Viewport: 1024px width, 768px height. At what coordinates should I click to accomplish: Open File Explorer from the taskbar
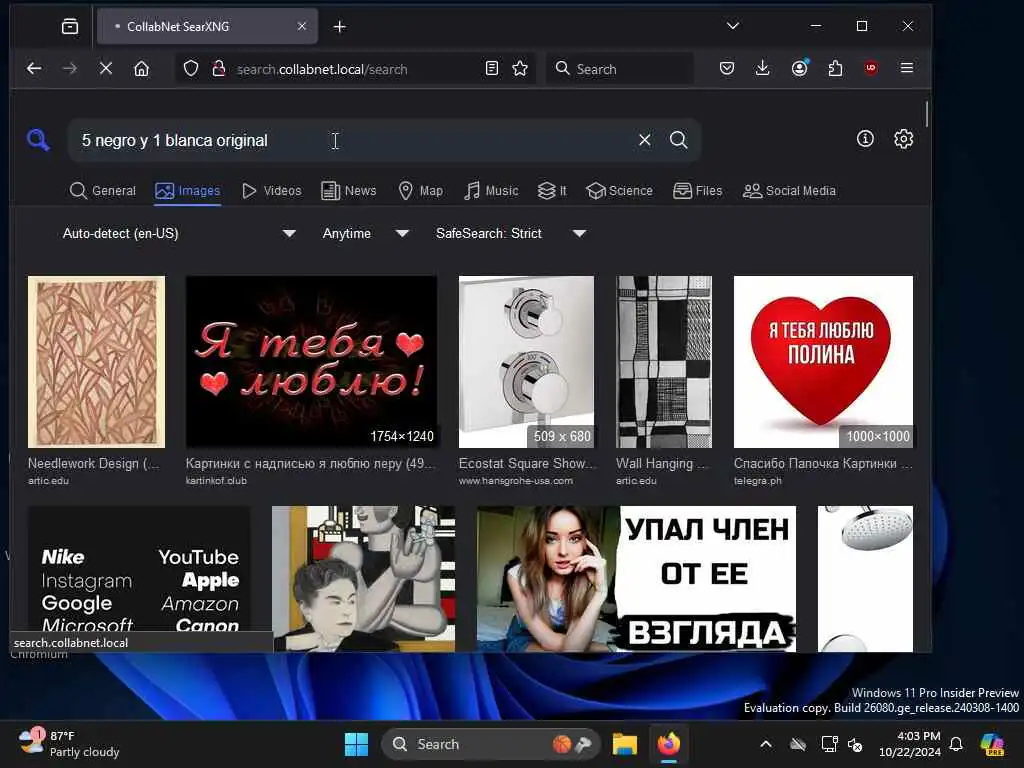click(x=624, y=744)
